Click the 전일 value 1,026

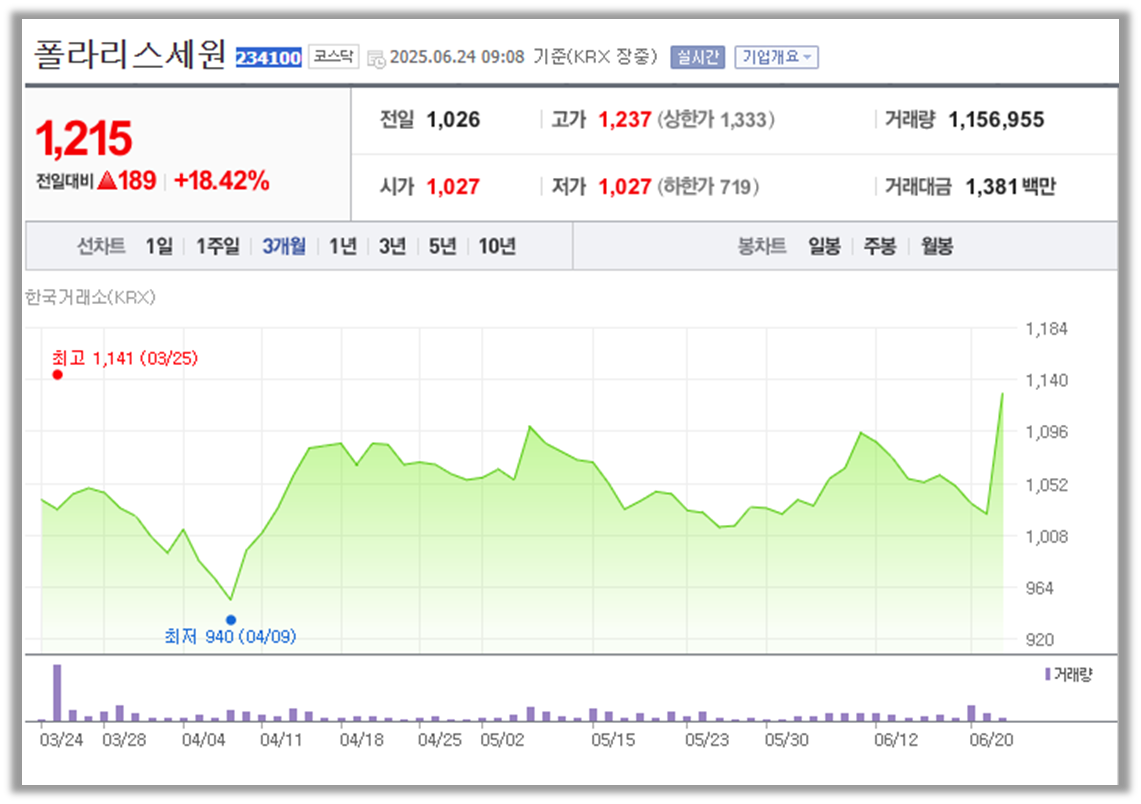(x=453, y=119)
